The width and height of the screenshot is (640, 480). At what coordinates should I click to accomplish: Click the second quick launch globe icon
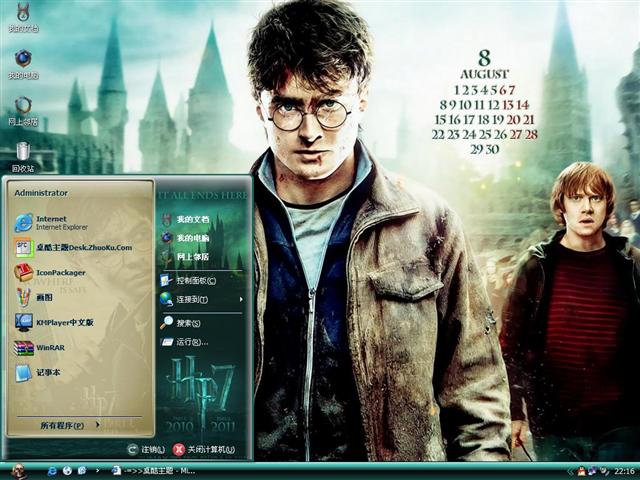[67, 471]
